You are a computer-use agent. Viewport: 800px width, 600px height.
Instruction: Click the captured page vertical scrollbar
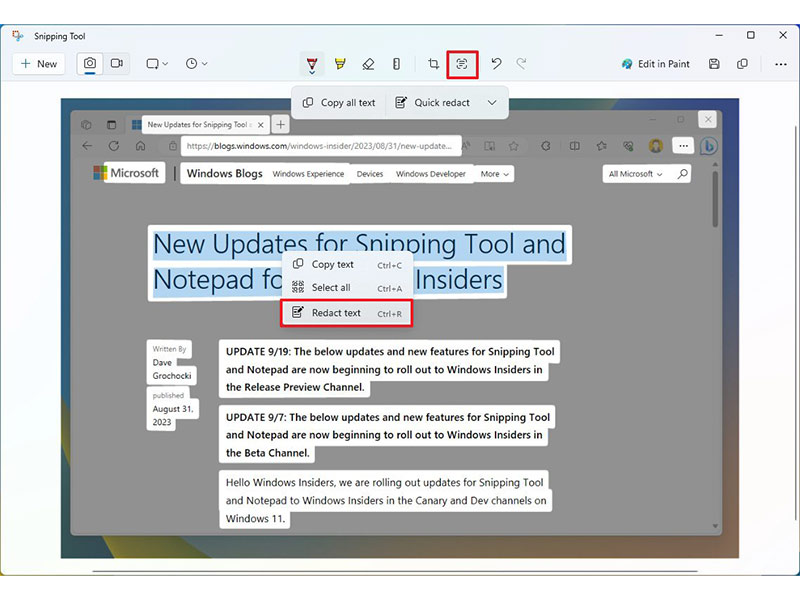(x=715, y=199)
